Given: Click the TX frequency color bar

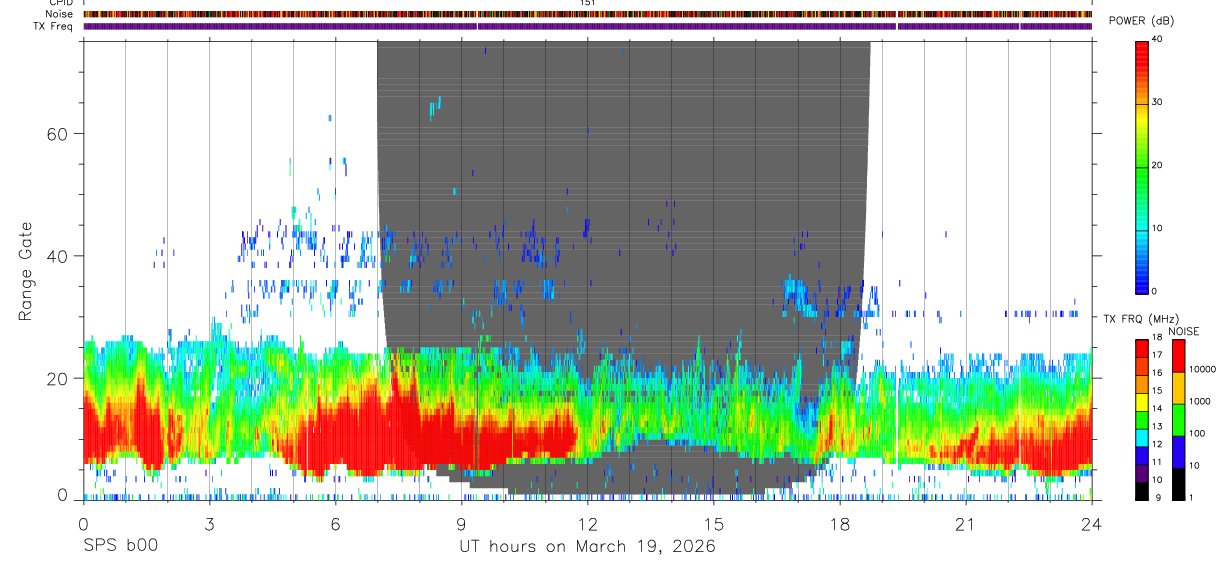Looking at the screenshot, I should point(1142,419).
